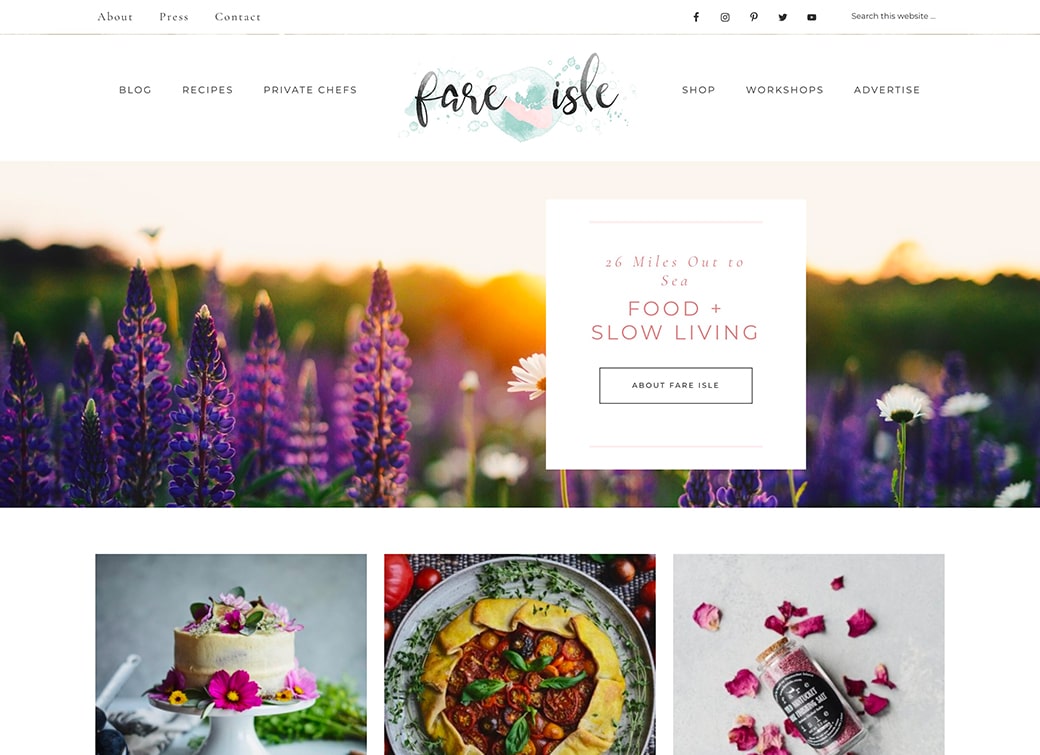Open the Recipes menu item
This screenshot has width=1040, height=755.
pyautogui.click(x=208, y=90)
